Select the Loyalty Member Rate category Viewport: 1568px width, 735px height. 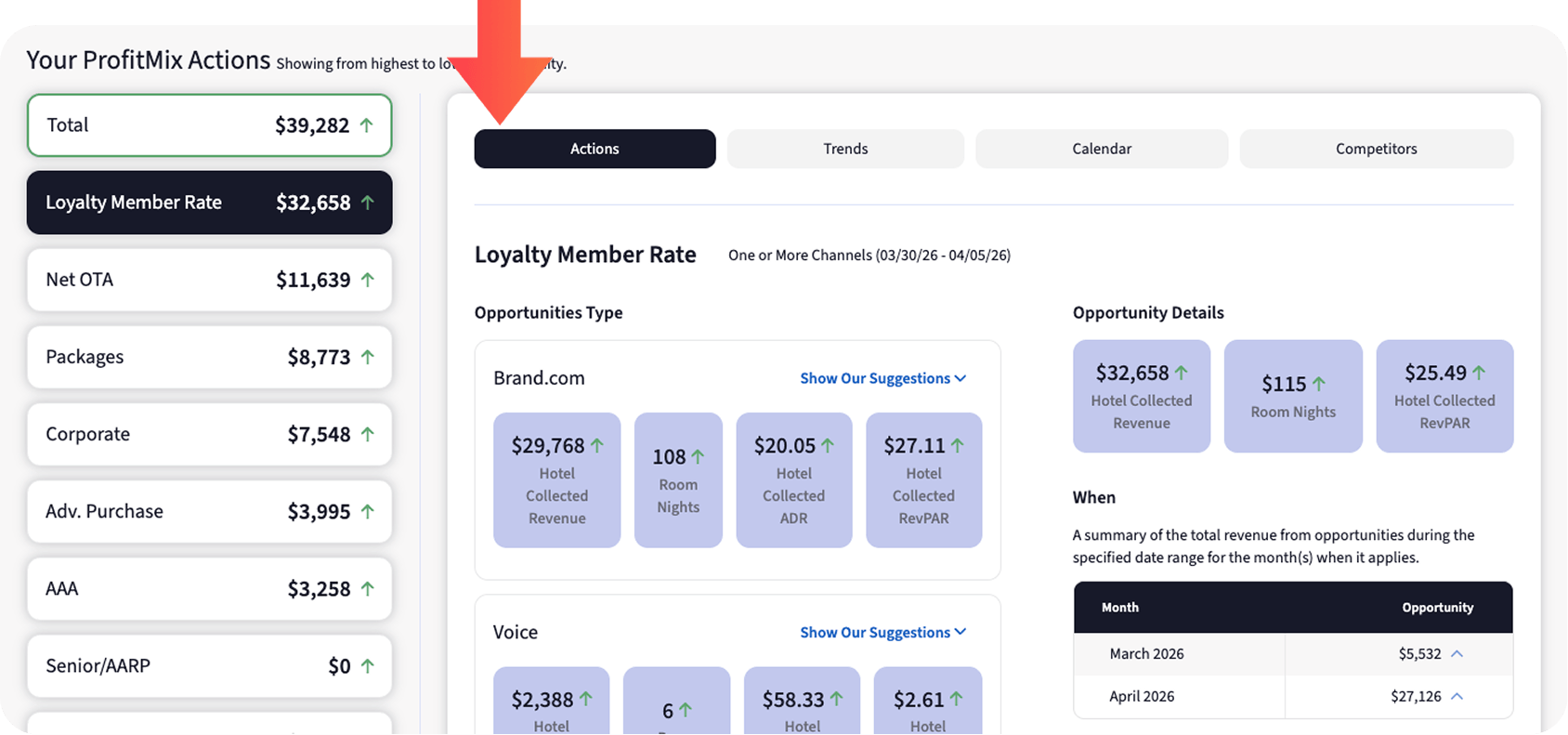point(209,203)
